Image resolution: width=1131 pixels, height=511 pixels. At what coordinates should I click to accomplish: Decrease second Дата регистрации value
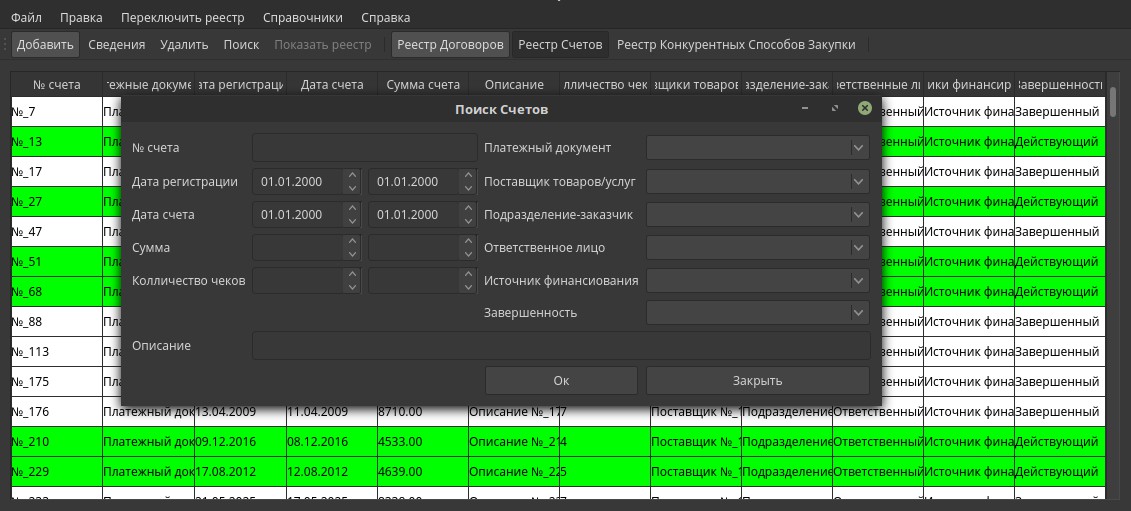[x=468, y=188]
